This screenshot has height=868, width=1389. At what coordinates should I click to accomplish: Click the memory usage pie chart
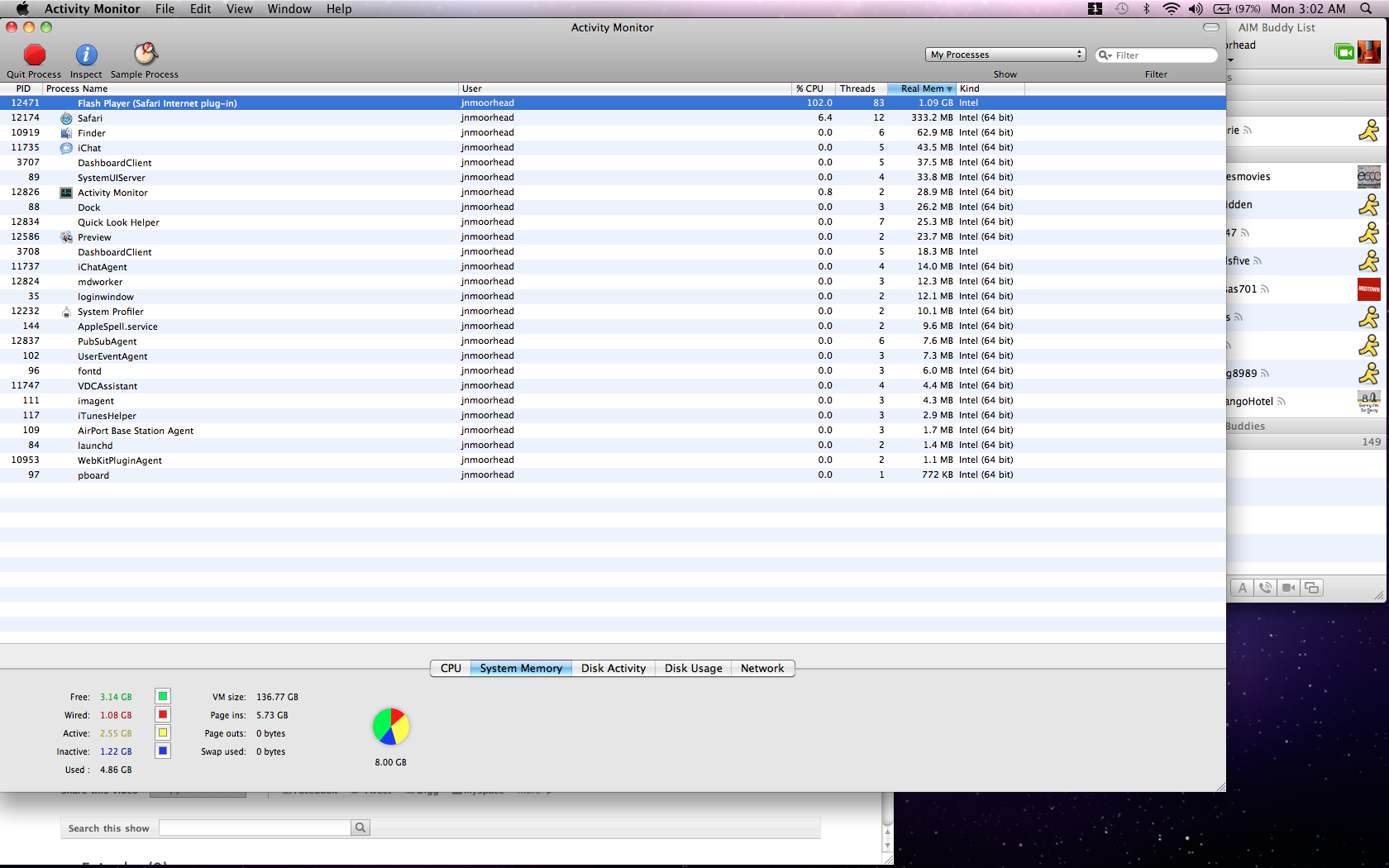coord(391,727)
